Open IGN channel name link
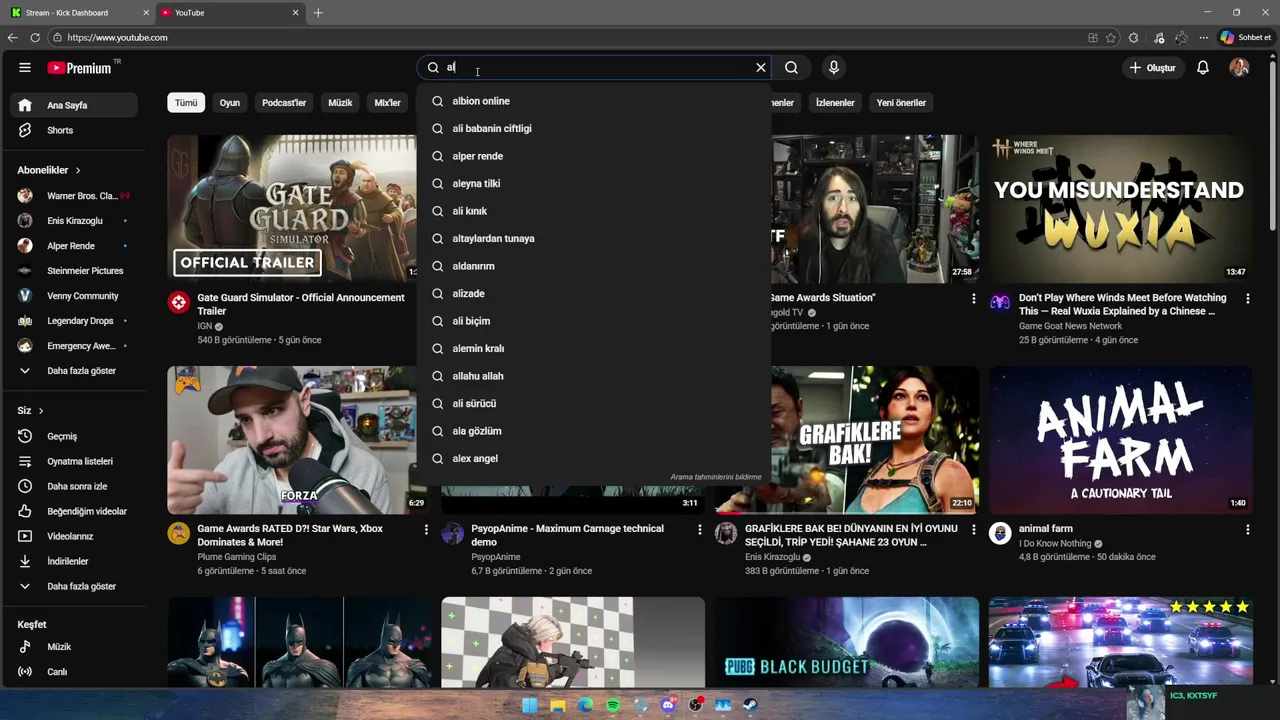 click(205, 326)
